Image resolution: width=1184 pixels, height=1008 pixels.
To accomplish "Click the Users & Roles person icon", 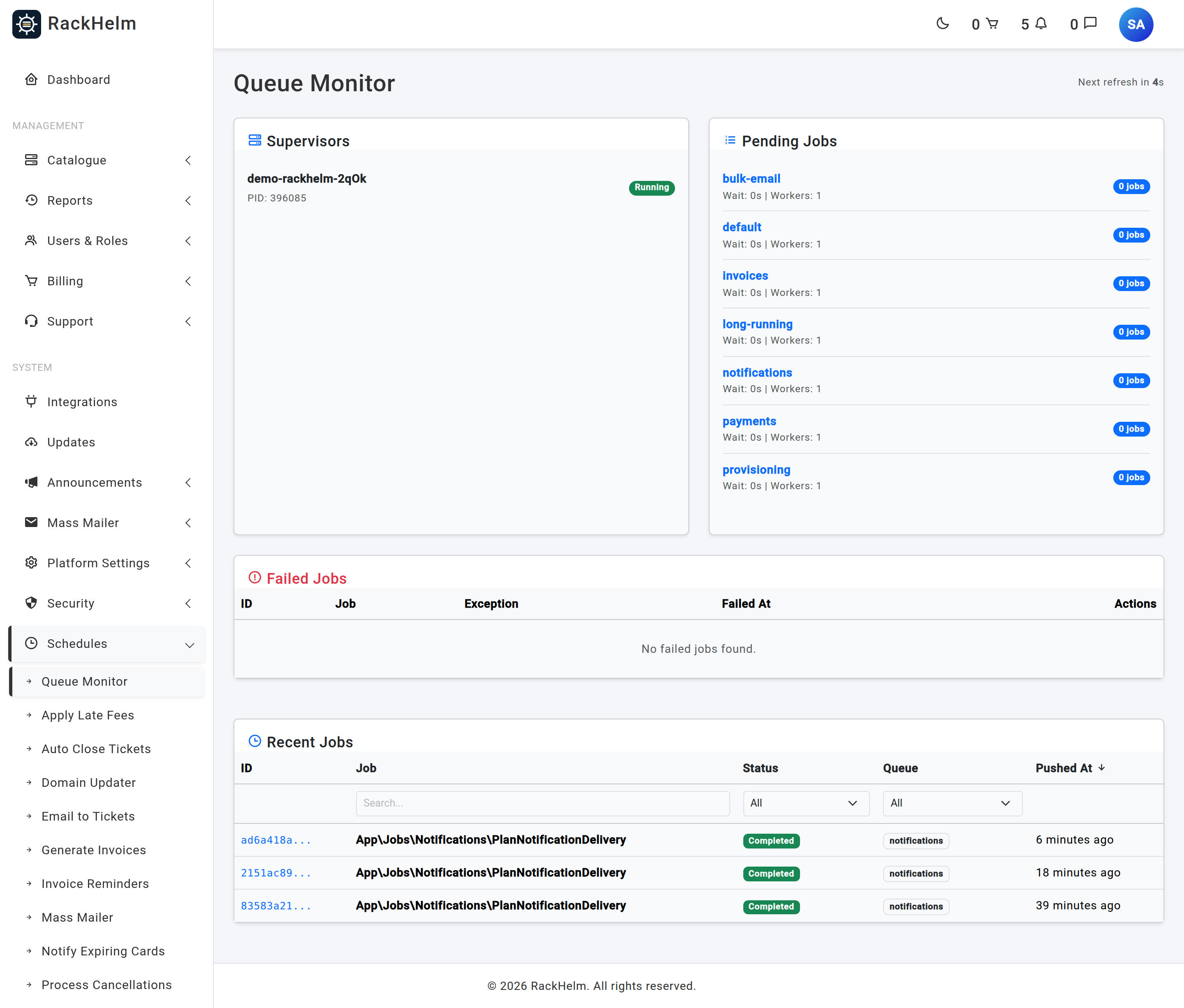I will (31, 240).
